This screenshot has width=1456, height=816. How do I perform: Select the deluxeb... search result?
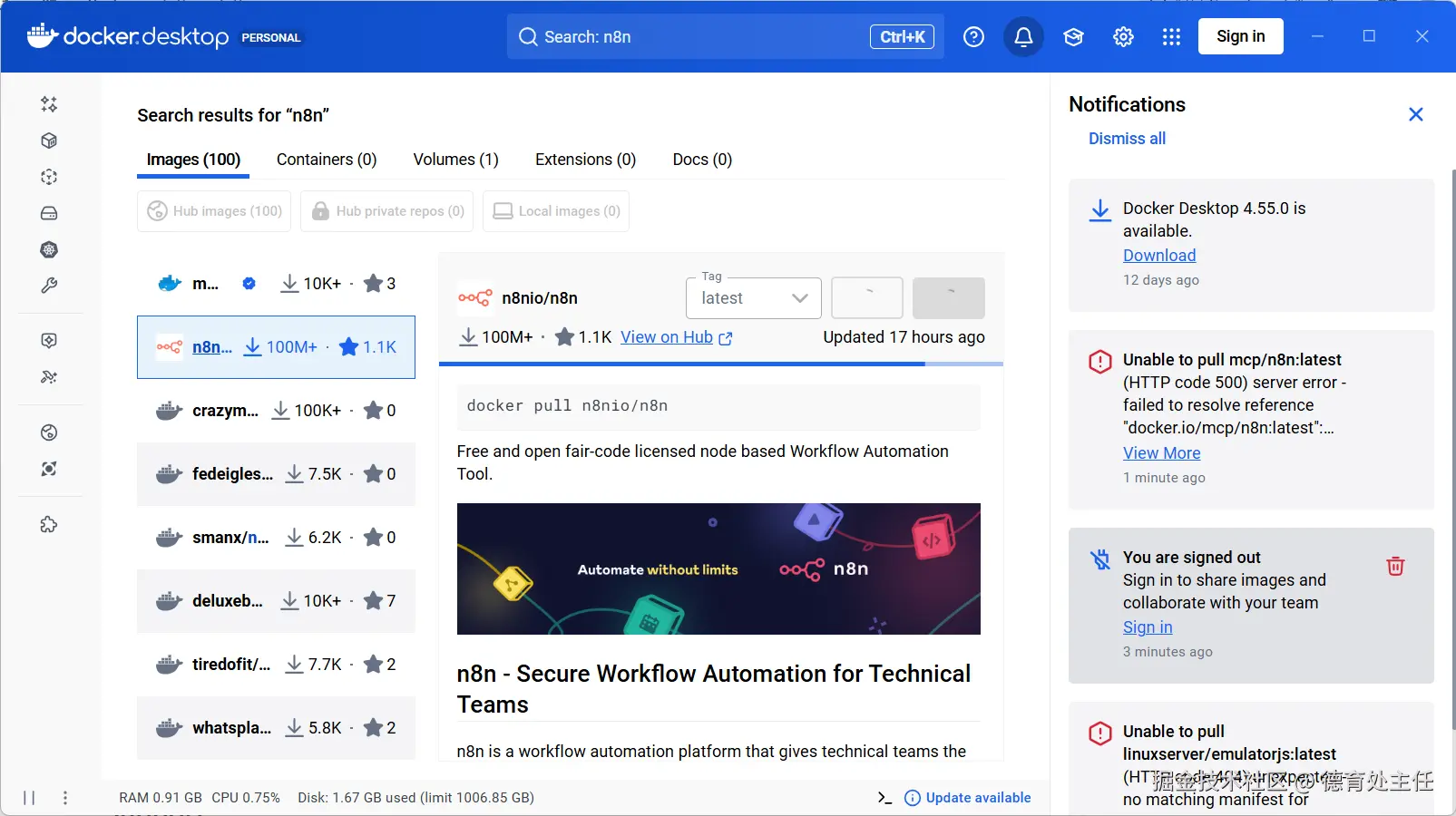pos(277,601)
